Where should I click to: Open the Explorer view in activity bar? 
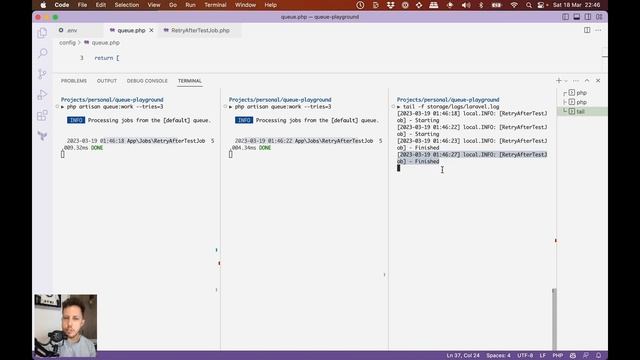coord(42,33)
